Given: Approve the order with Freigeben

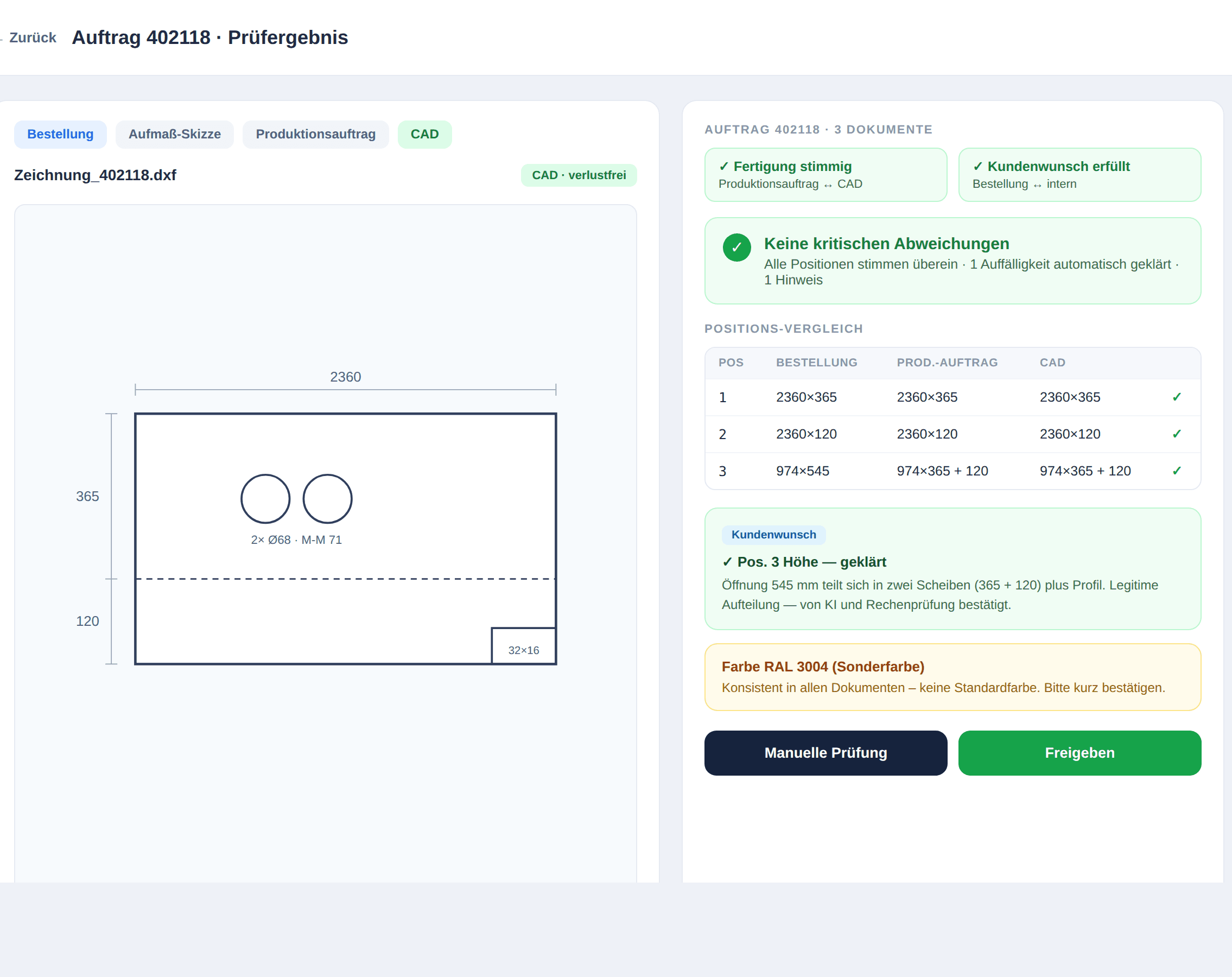Looking at the screenshot, I should tap(1079, 753).
